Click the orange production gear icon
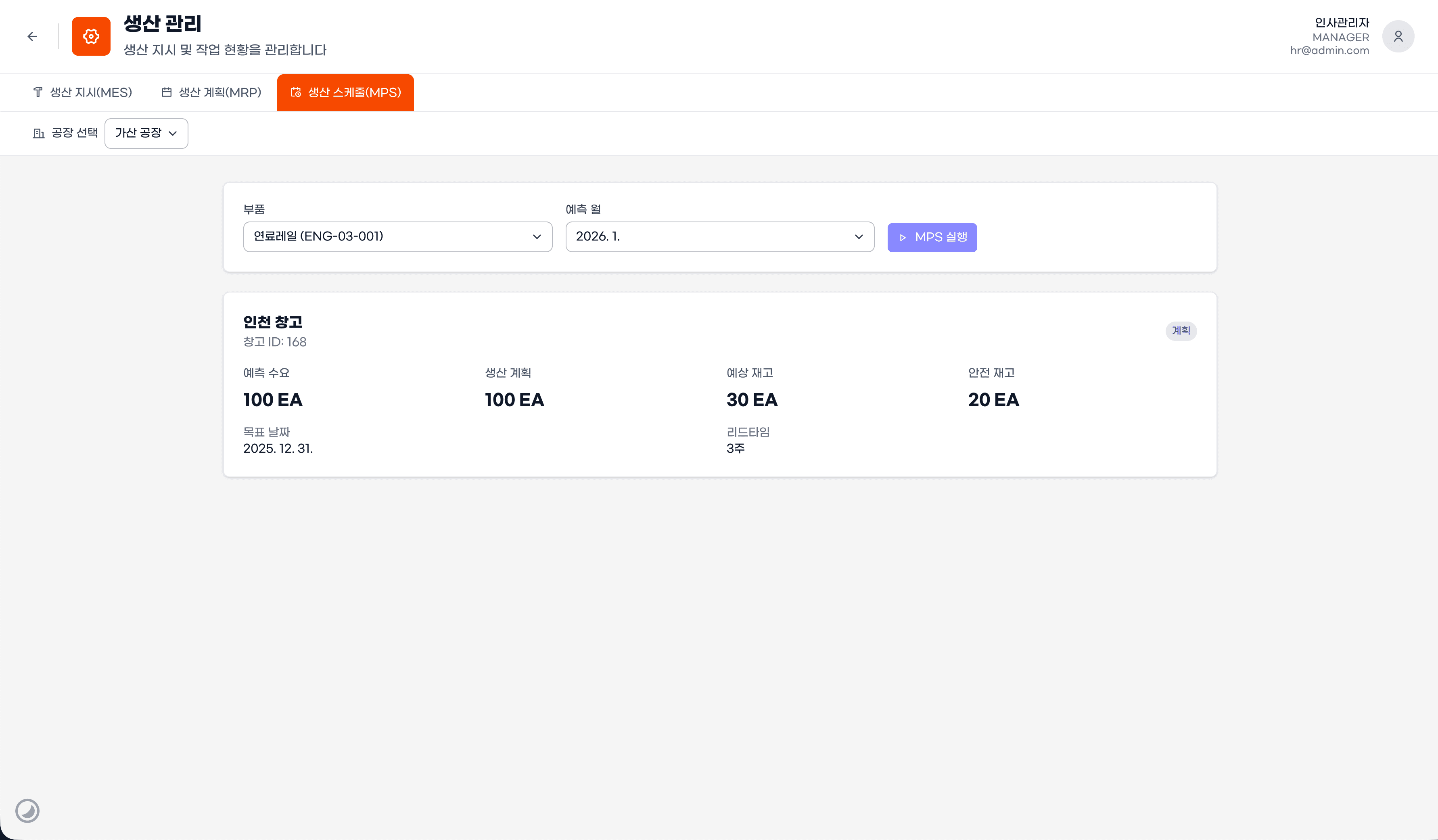 click(x=91, y=37)
